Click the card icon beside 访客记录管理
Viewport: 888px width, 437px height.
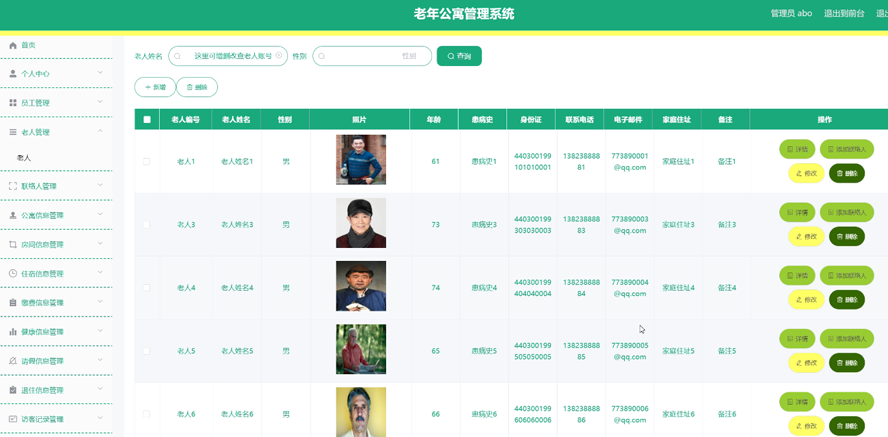[x=13, y=419]
